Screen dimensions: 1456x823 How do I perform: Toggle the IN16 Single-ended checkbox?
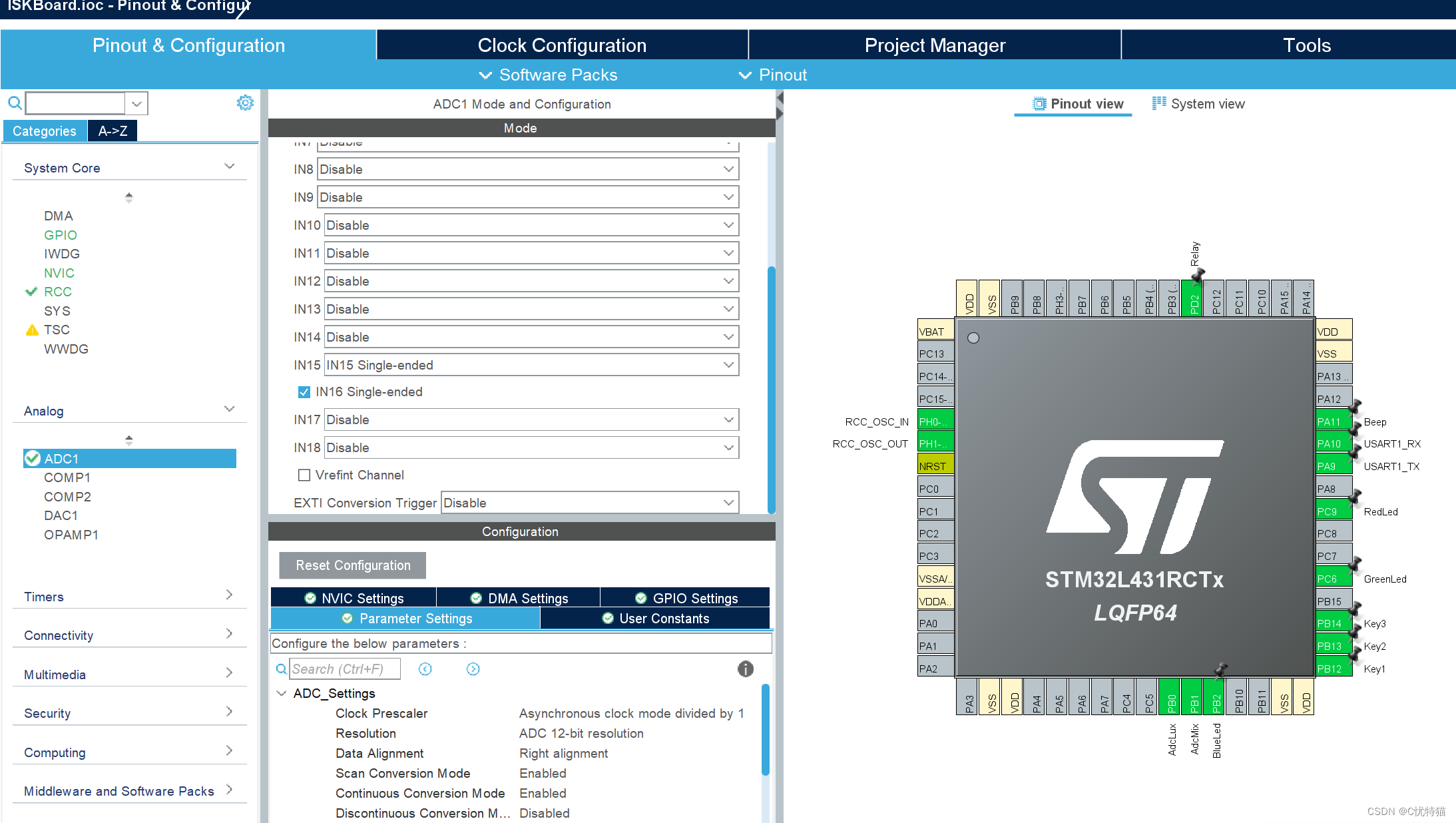[x=303, y=392]
